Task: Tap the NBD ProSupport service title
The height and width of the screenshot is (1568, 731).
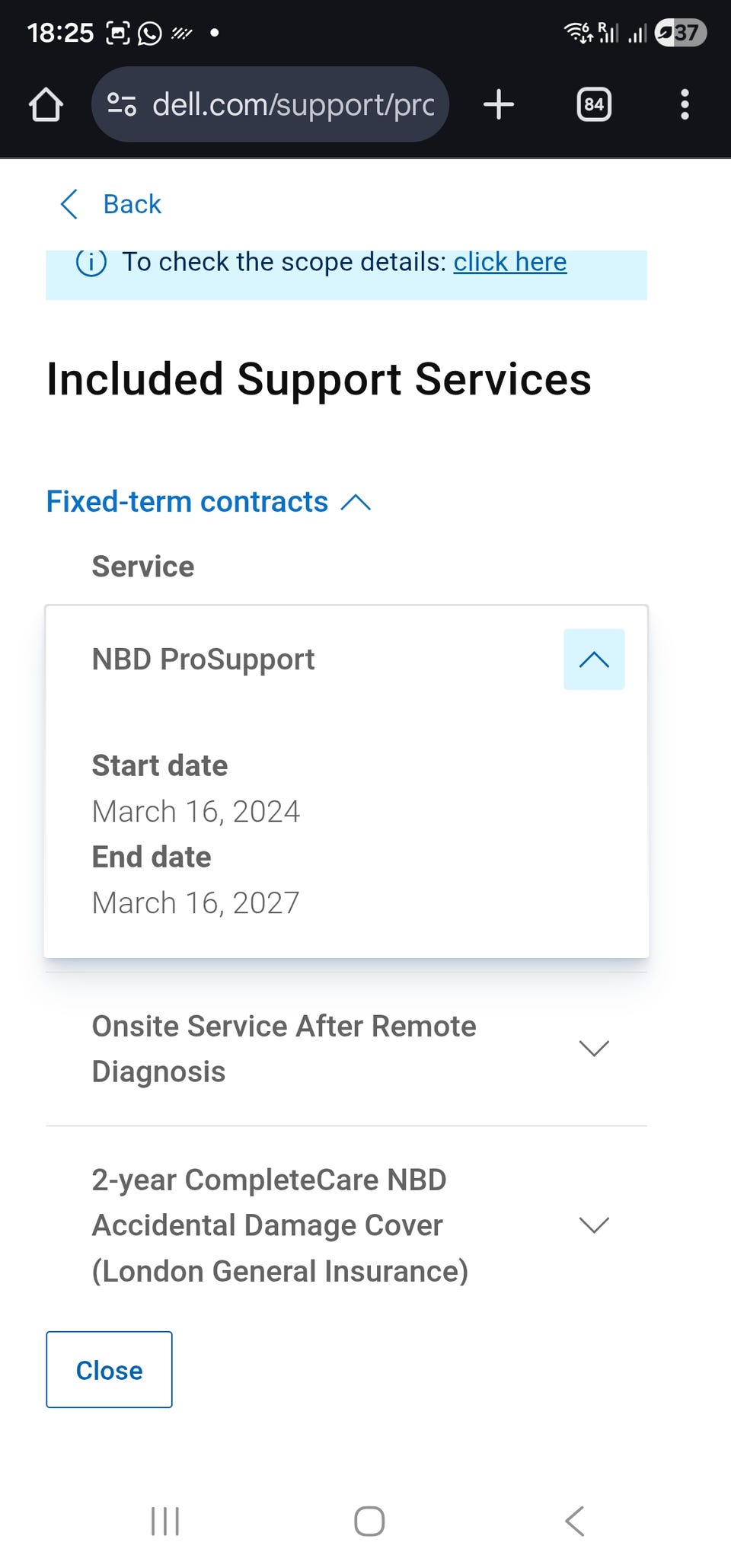Action: (x=203, y=659)
